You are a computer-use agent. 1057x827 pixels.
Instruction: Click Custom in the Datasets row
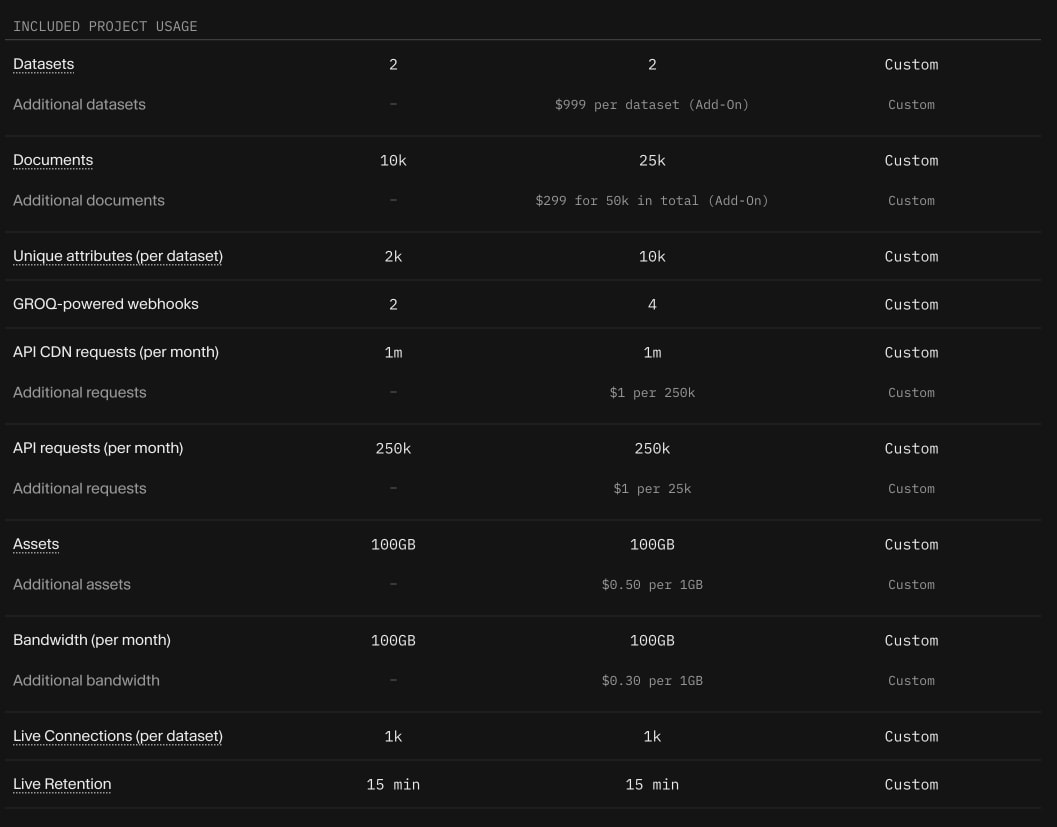(911, 65)
